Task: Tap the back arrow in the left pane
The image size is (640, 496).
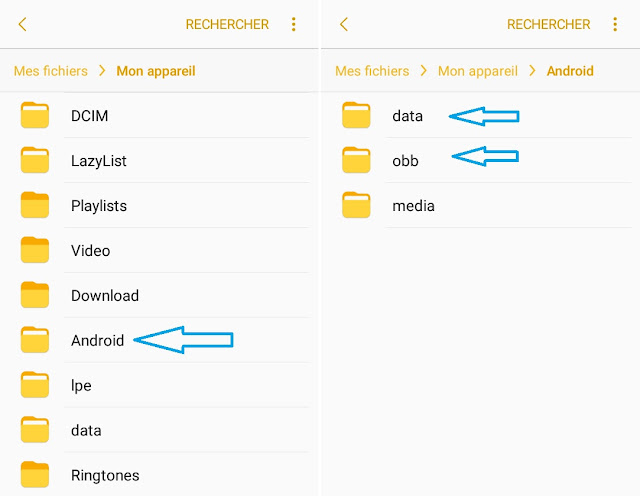Action: coord(22,24)
